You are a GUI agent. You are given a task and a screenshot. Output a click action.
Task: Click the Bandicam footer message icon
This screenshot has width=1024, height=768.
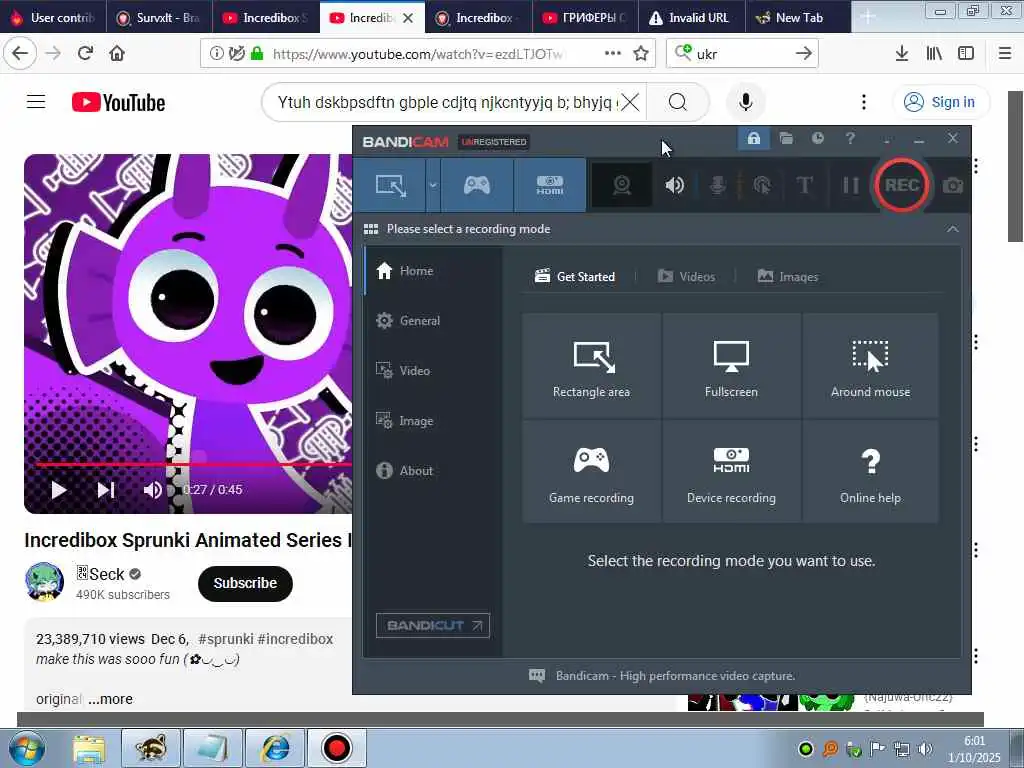(x=537, y=676)
